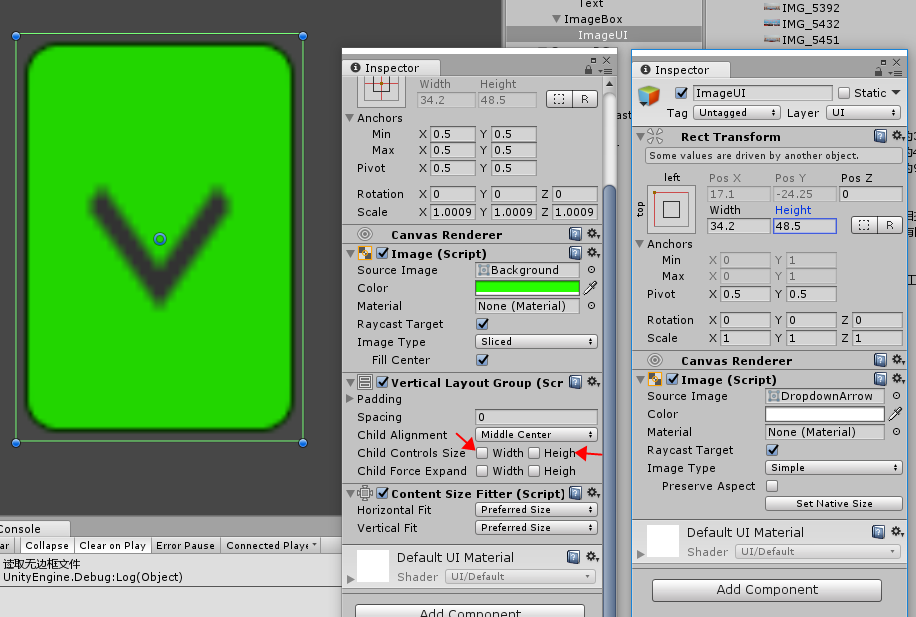Open the Horizontal Fit Preferred Size dropdown
This screenshot has width=916, height=617.
[536, 510]
